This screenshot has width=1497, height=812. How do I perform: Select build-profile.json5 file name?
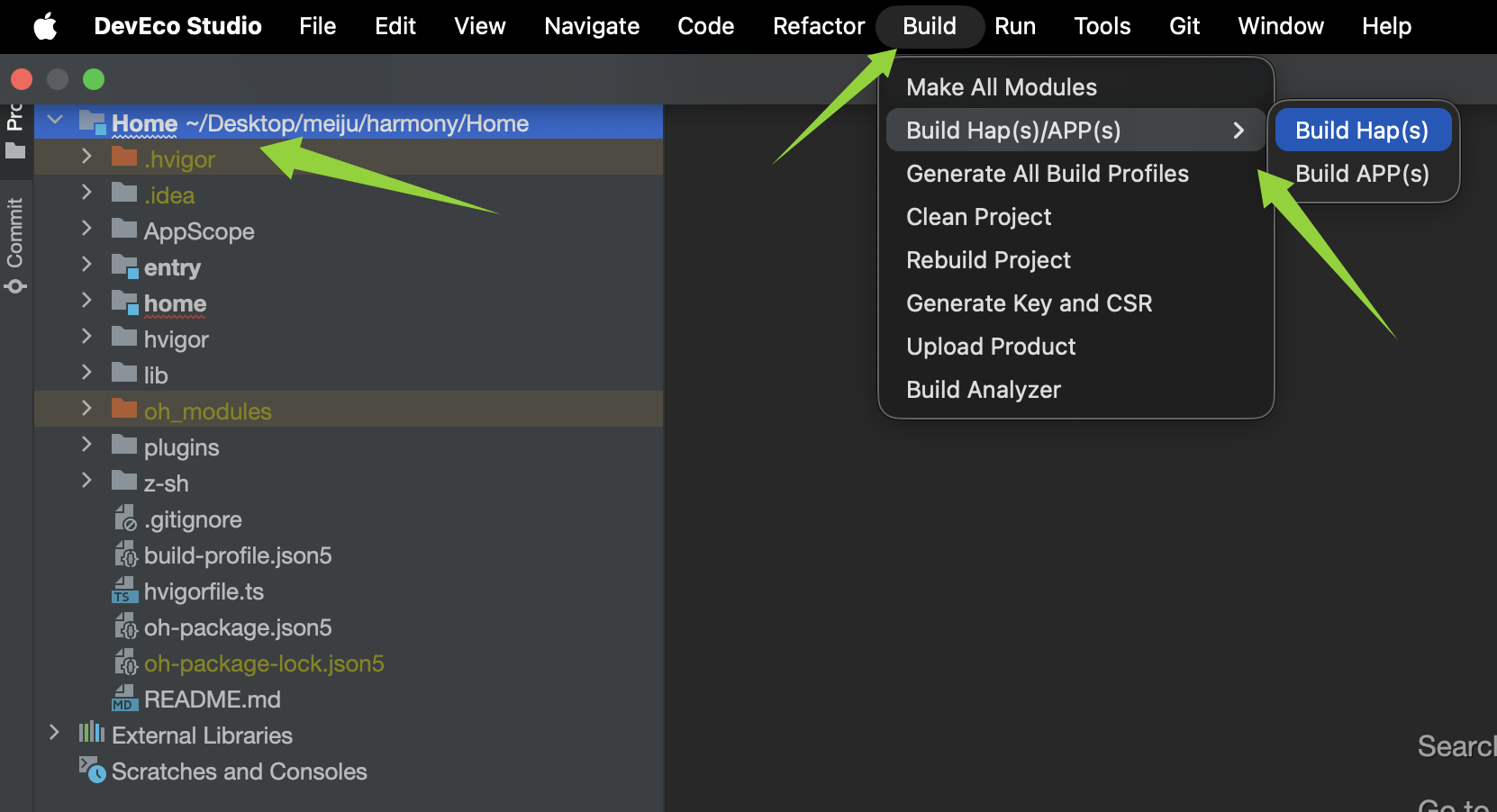pos(238,555)
